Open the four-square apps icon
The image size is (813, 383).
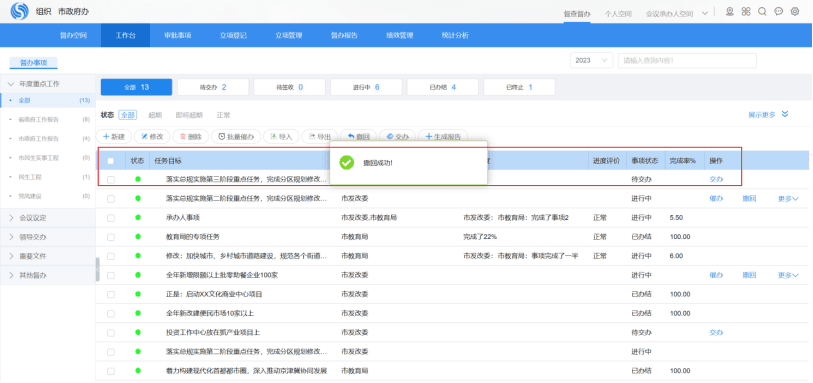(x=746, y=11)
